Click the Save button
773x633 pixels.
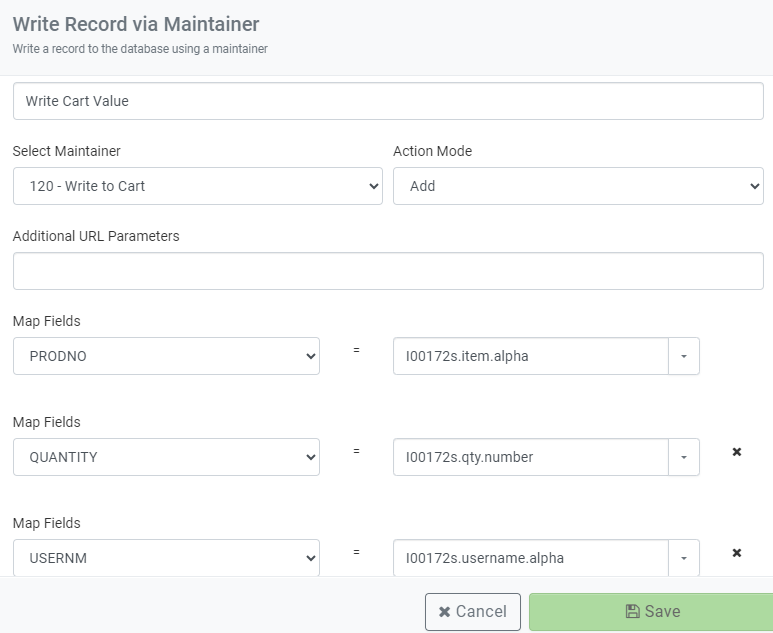pyautogui.click(x=651, y=612)
